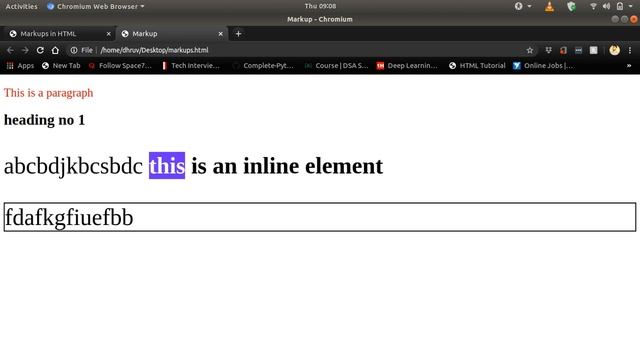Open a new tab with the plus button
Screen dimensions: 640x360
(x=238, y=34)
